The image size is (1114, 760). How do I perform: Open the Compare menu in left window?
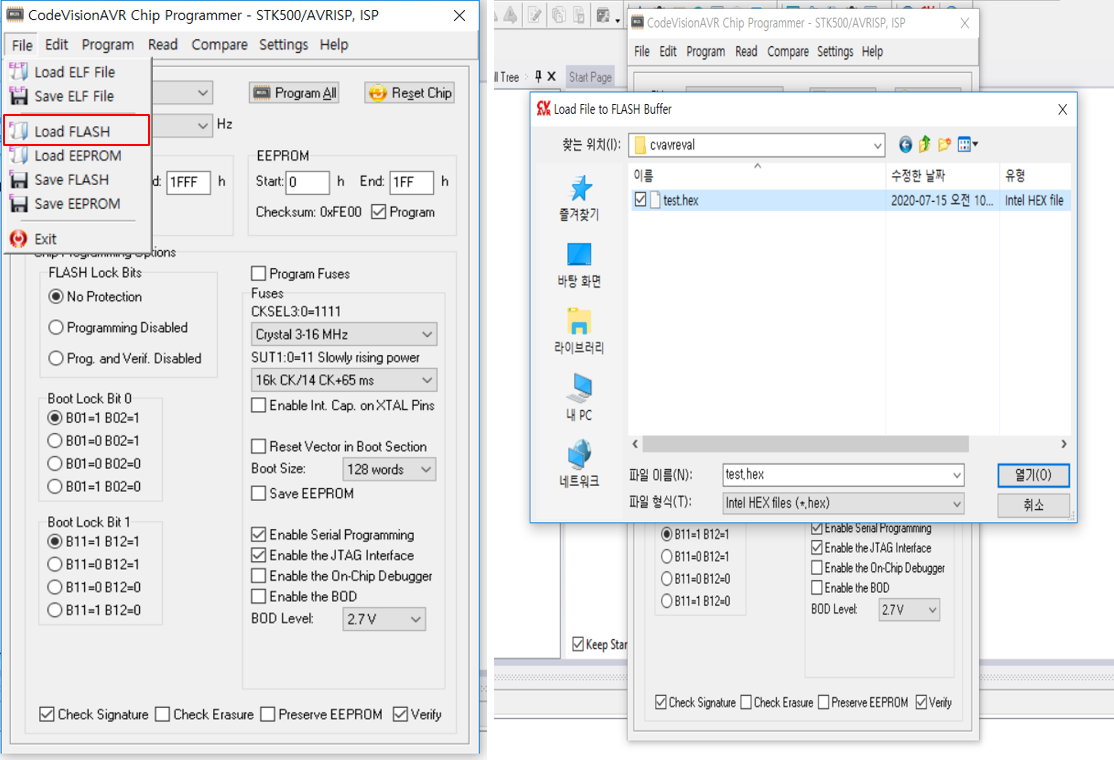[220, 45]
